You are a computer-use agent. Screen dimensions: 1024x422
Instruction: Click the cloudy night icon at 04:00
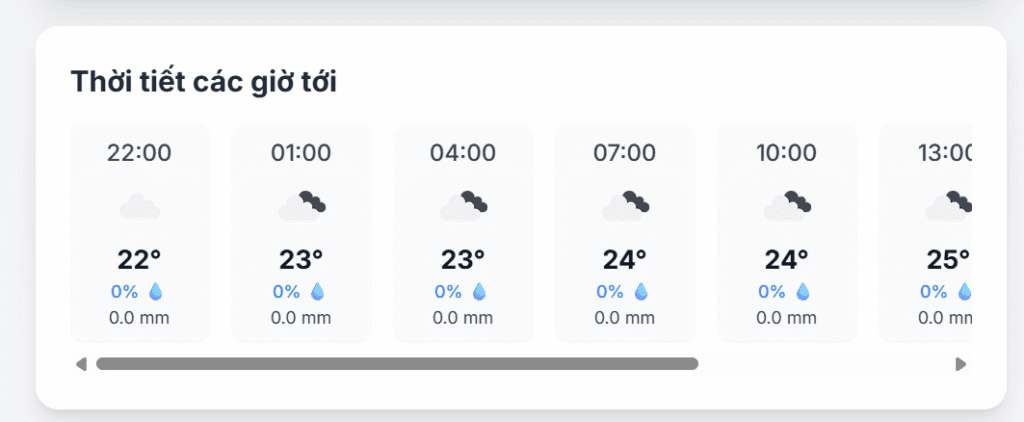(x=464, y=206)
